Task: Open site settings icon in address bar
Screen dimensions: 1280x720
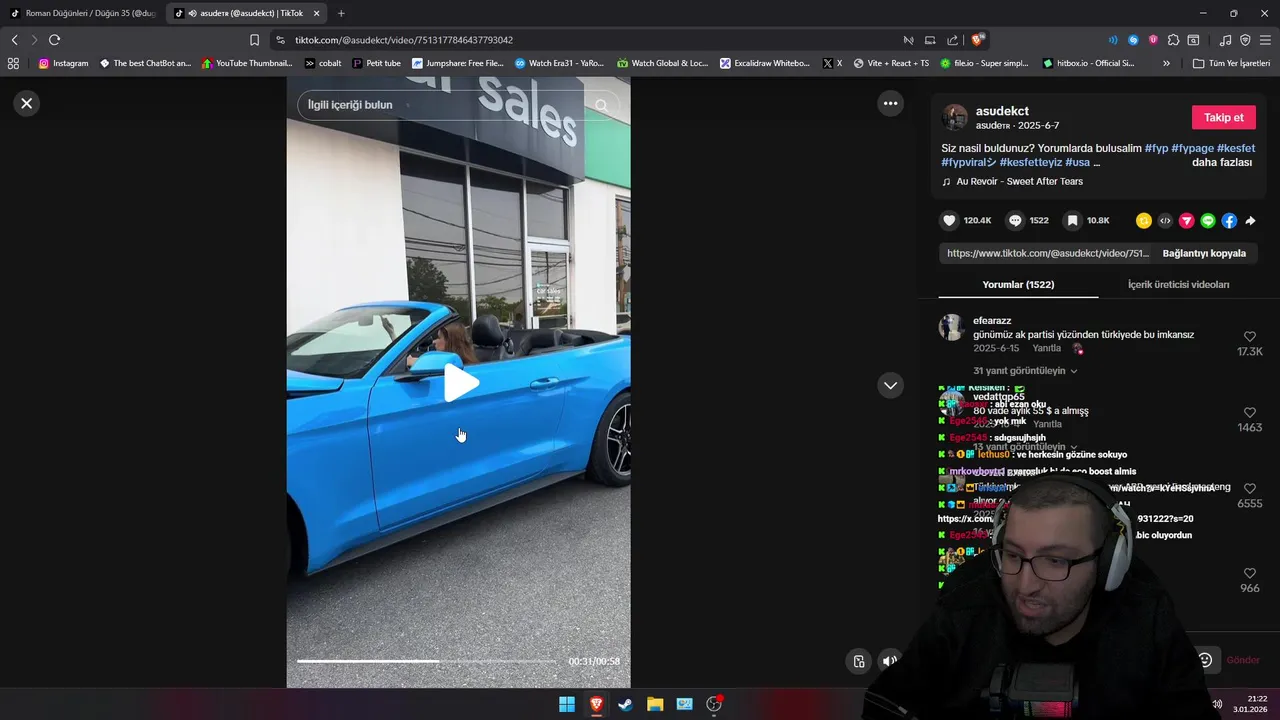Action: tap(280, 40)
